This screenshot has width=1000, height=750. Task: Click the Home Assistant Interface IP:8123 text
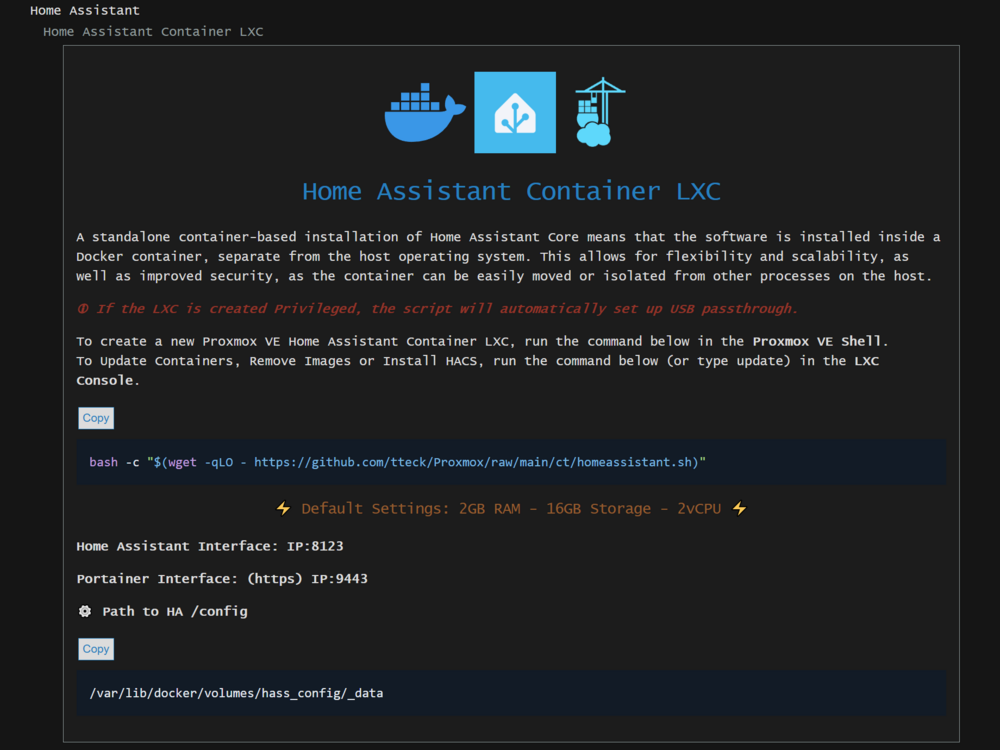[x=210, y=546]
